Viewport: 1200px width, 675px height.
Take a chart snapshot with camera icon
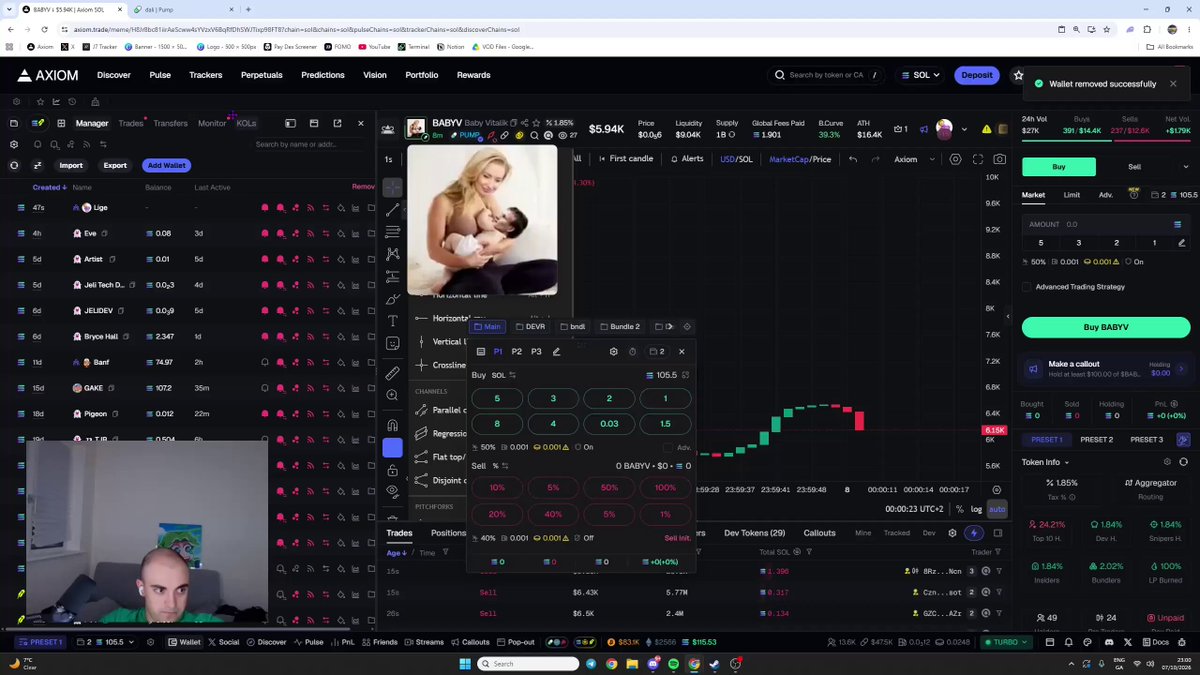tap(999, 159)
